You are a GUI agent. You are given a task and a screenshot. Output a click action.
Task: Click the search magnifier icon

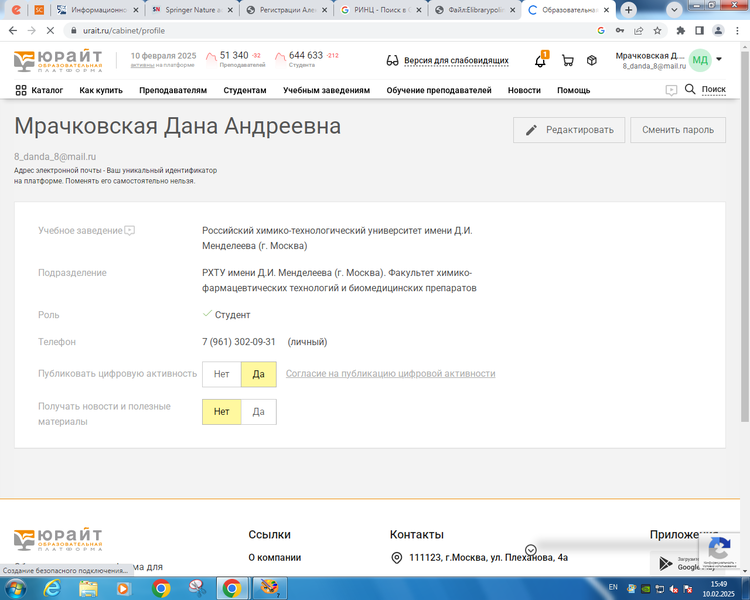click(x=689, y=90)
